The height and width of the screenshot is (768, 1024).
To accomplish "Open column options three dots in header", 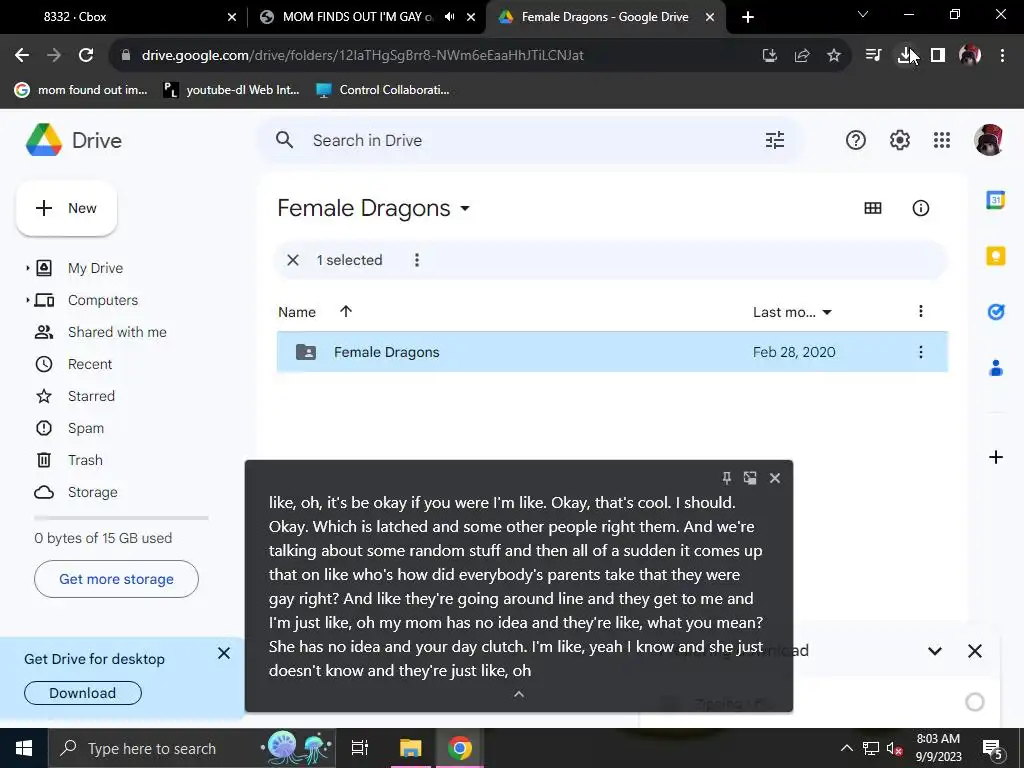I will point(920,312).
